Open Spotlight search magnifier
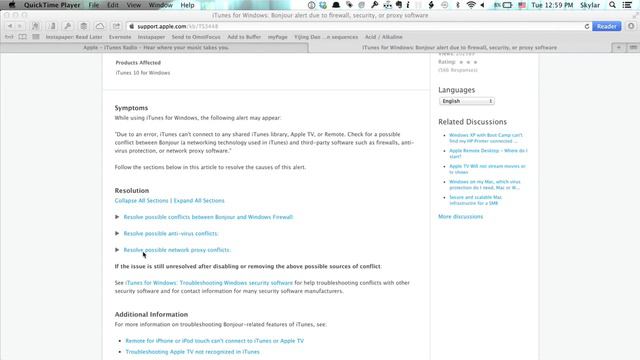This screenshot has height=360, width=640. click(612, 5)
